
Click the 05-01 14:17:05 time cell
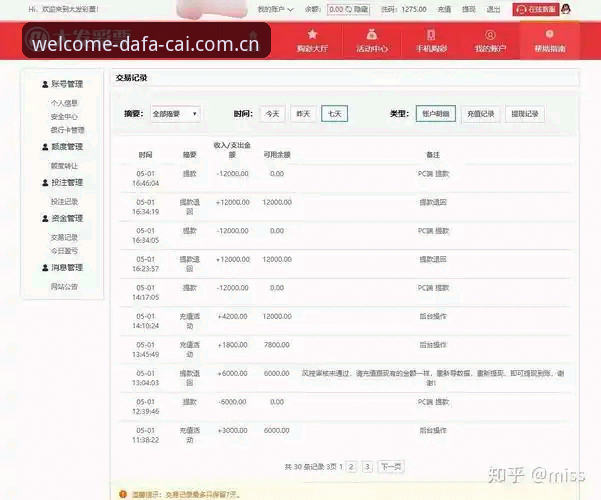(x=145, y=293)
